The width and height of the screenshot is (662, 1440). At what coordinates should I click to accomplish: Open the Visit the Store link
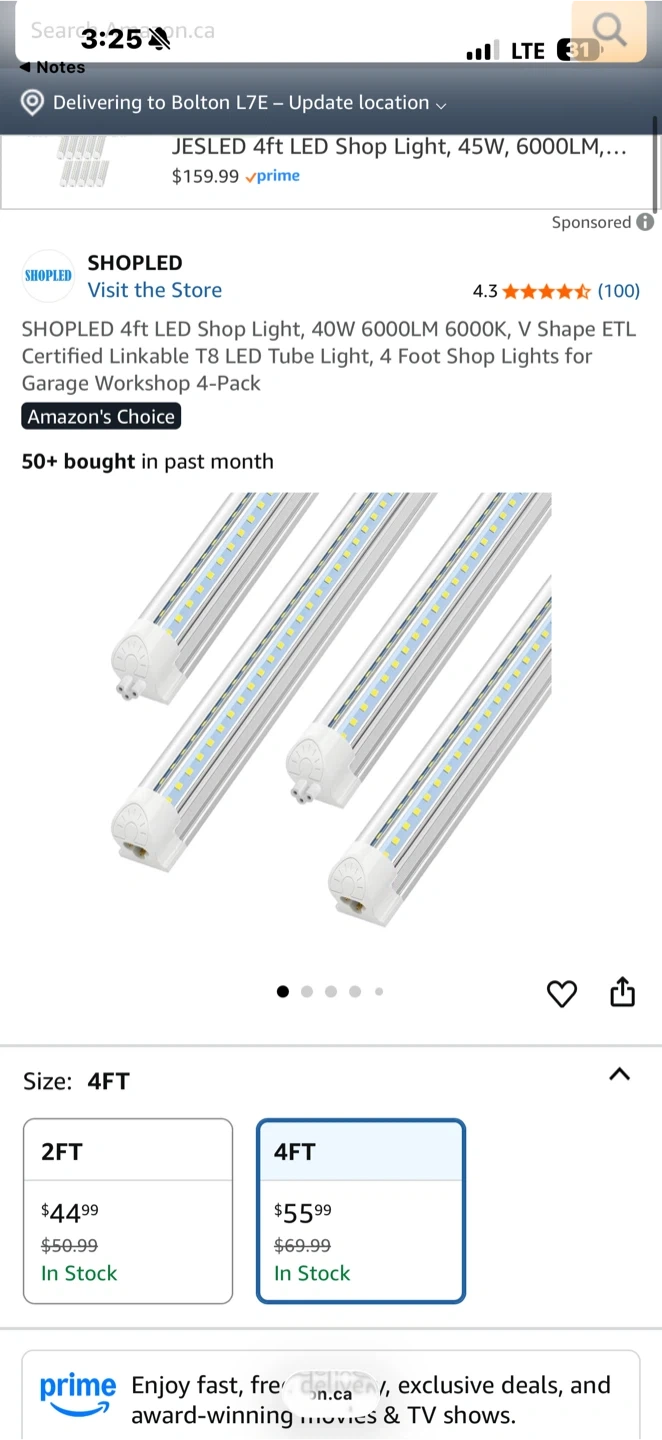pyautogui.click(x=155, y=290)
